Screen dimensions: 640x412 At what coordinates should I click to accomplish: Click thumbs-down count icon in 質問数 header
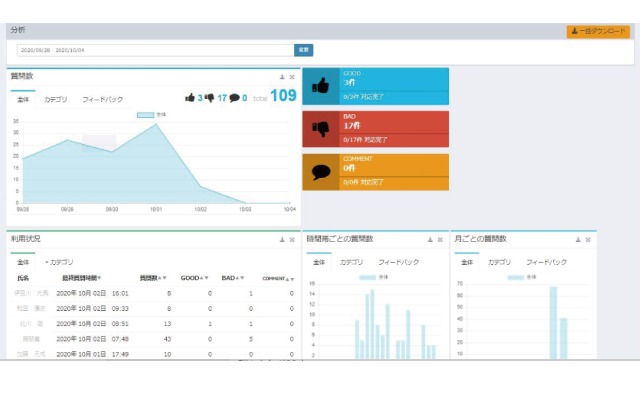pyautogui.click(x=209, y=98)
